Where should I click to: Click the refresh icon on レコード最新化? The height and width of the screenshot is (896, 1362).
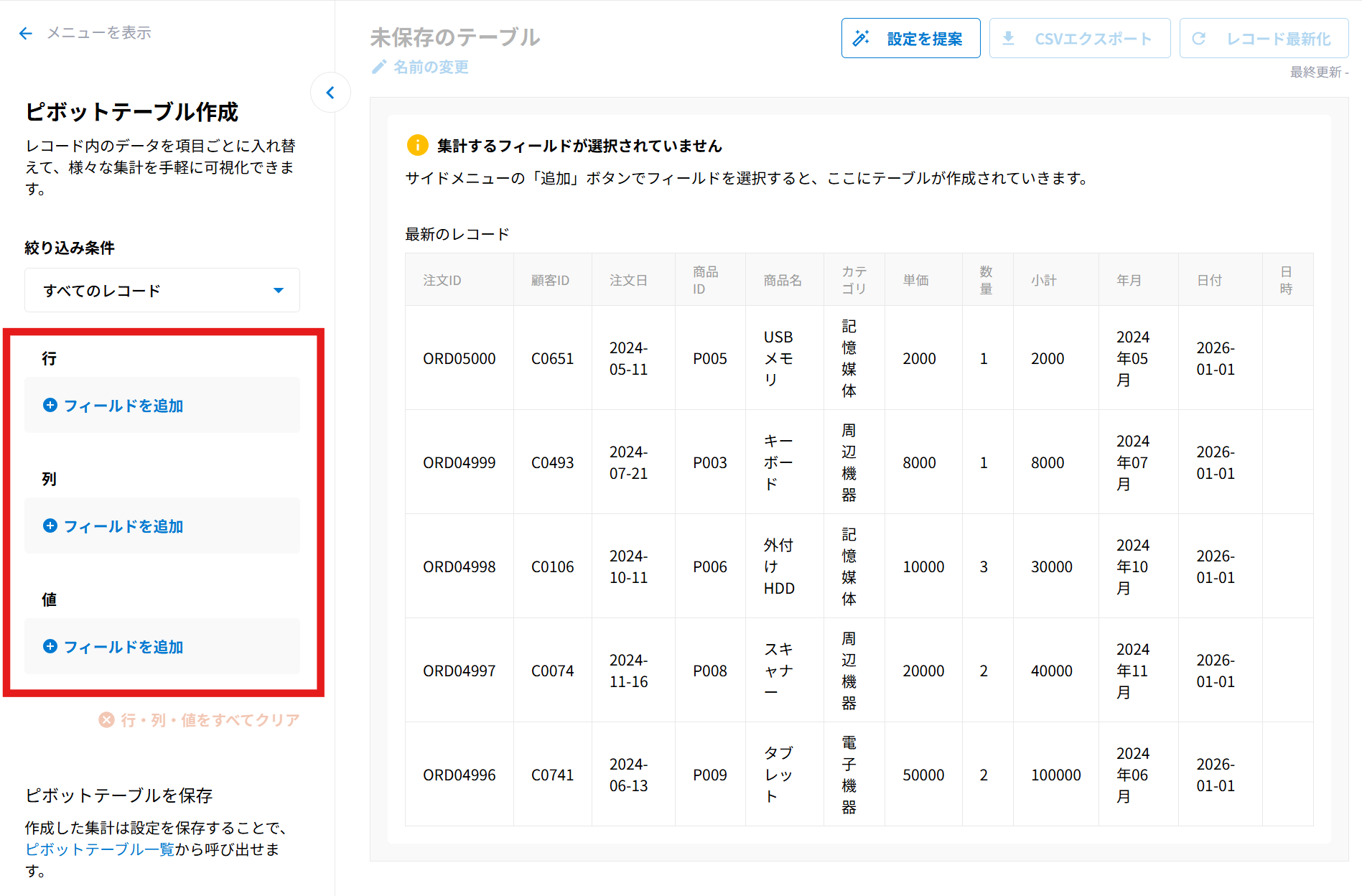click(1199, 39)
